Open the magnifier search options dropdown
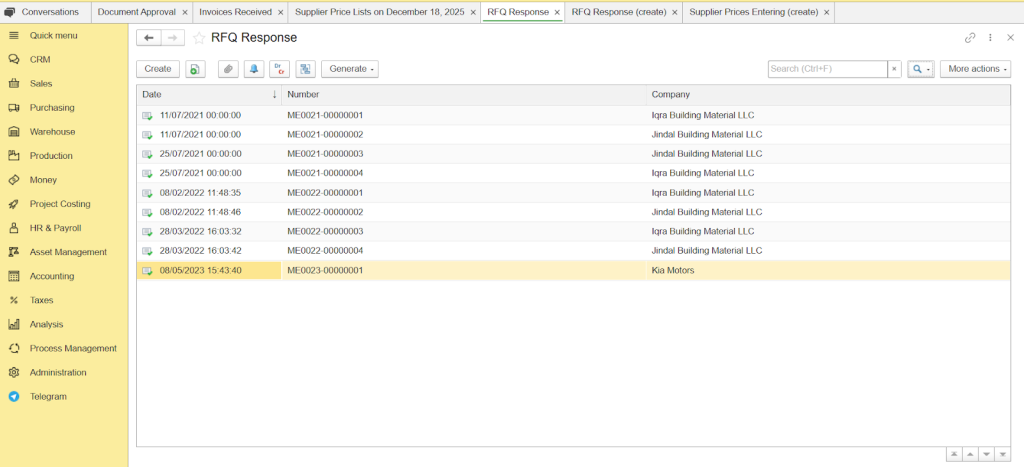Viewport: 1024px width, 467px height. [920, 69]
